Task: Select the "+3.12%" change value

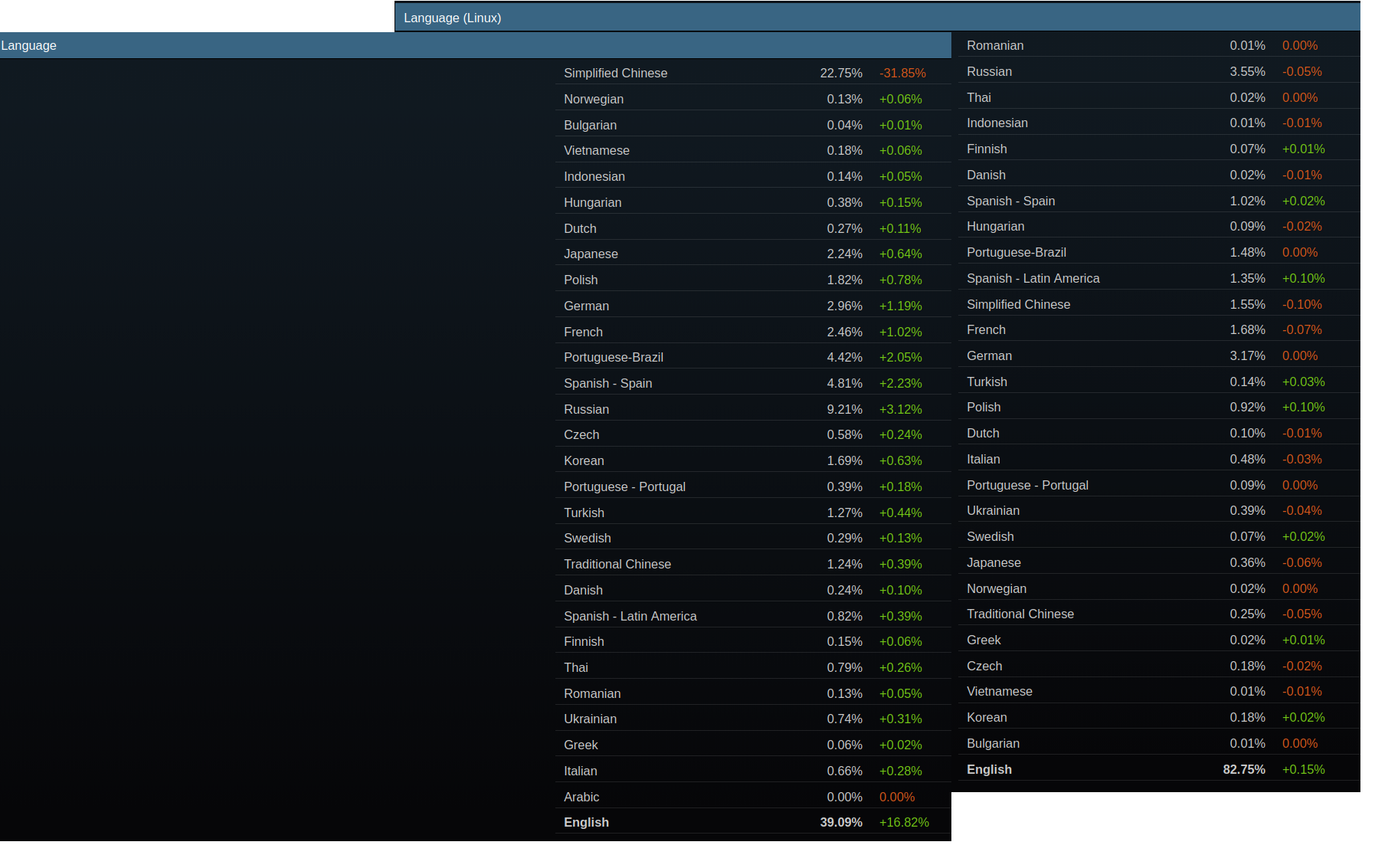Action: tap(901, 409)
